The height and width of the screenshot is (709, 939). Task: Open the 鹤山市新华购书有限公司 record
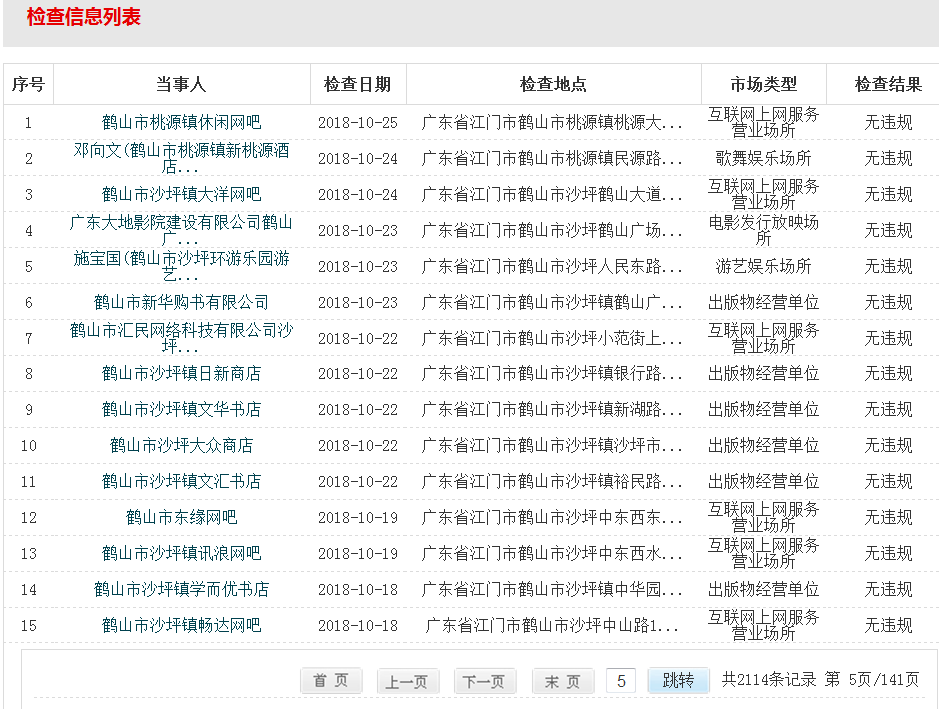[181, 302]
